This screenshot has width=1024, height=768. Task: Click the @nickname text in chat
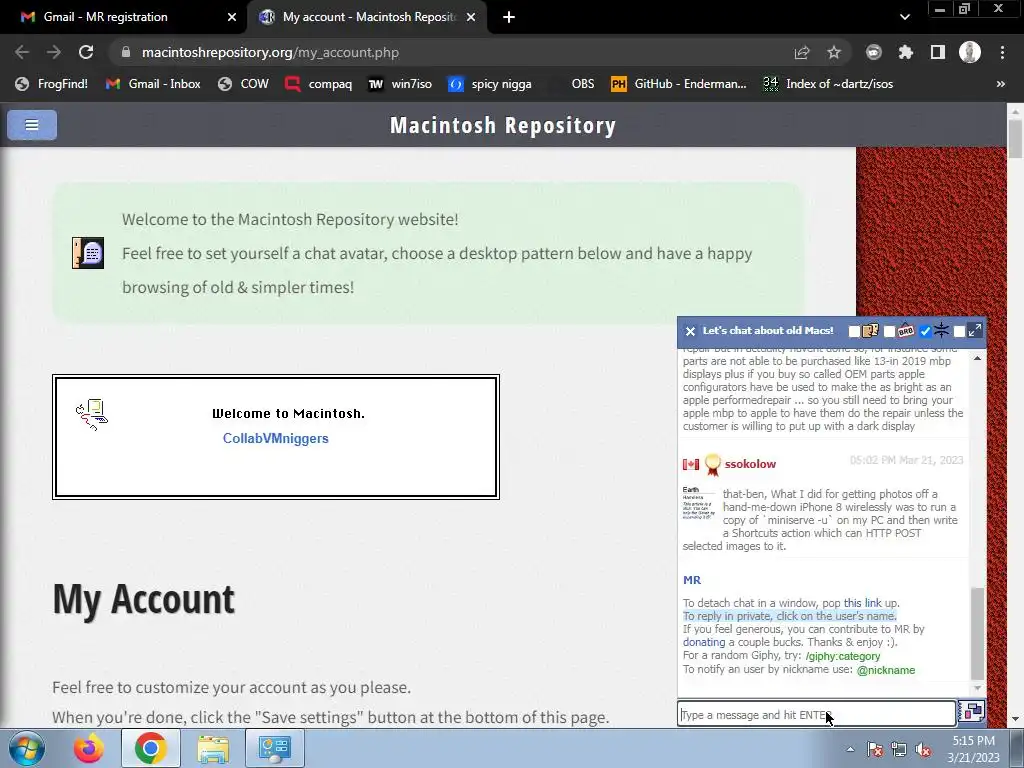pos(886,670)
